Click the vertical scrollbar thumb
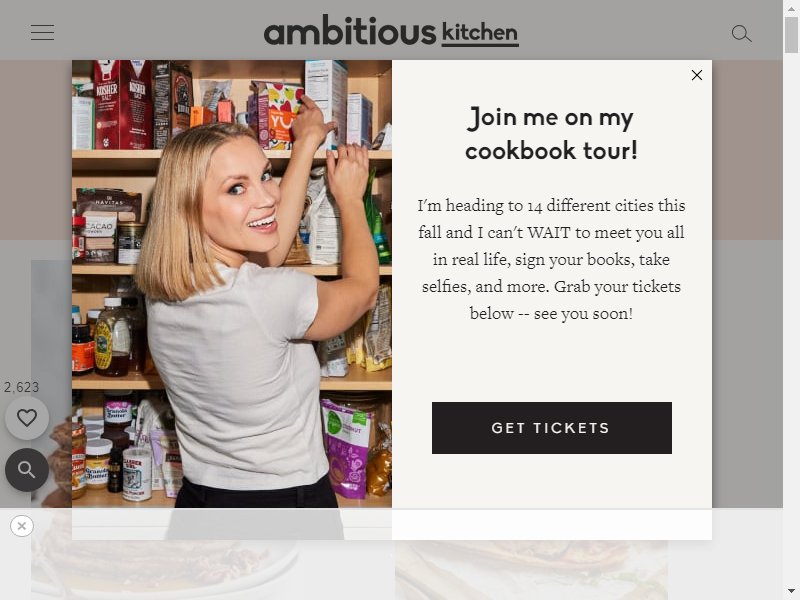800x600 pixels. click(x=791, y=35)
